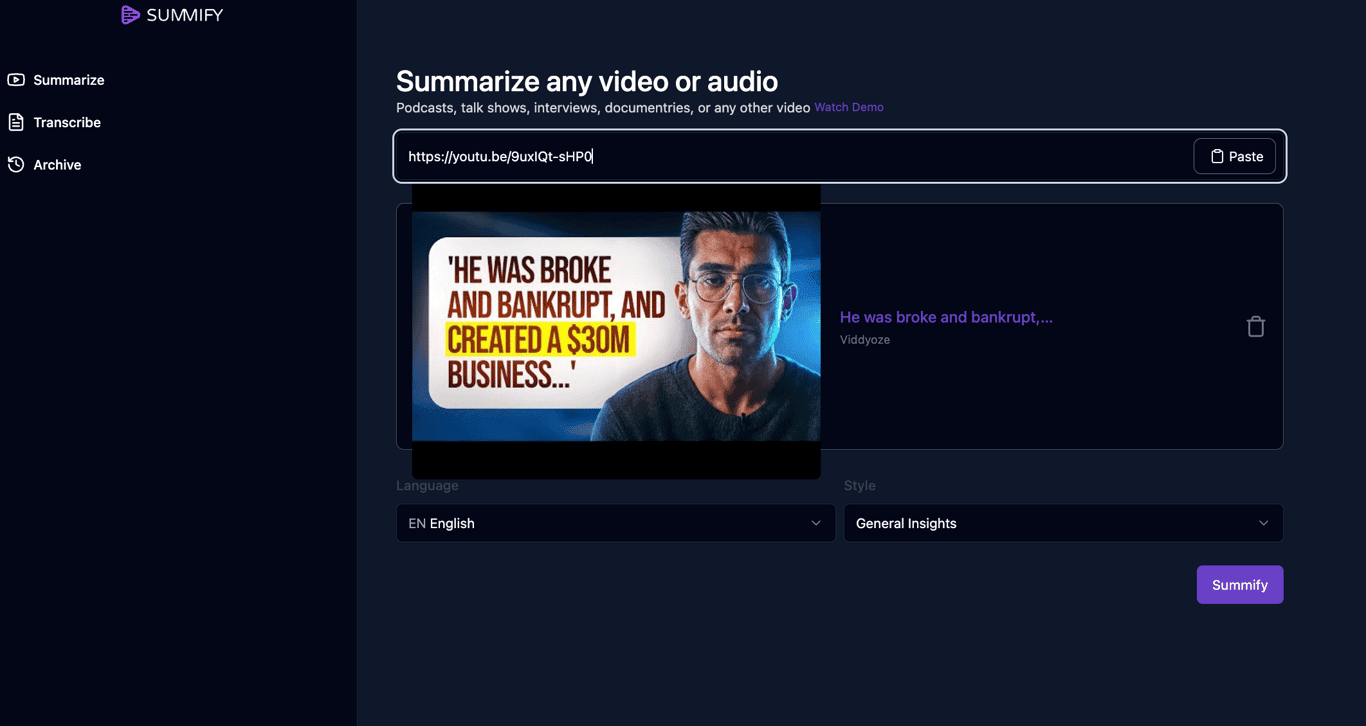The width and height of the screenshot is (1366, 726).
Task: Switch to the Transcribe section
Action: [x=67, y=121]
